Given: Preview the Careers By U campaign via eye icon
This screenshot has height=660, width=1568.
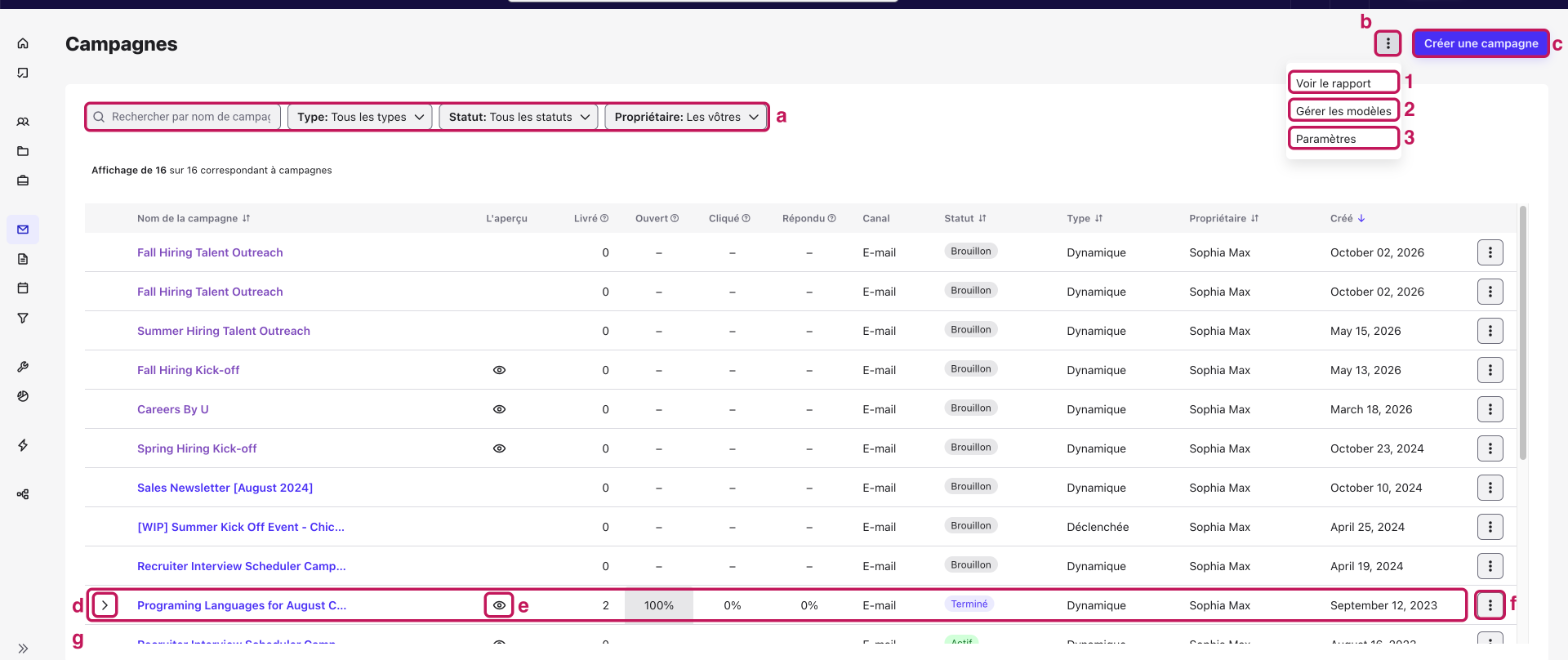Looking at the screenshot, I should pyautogui.click(x=499, y=409).
